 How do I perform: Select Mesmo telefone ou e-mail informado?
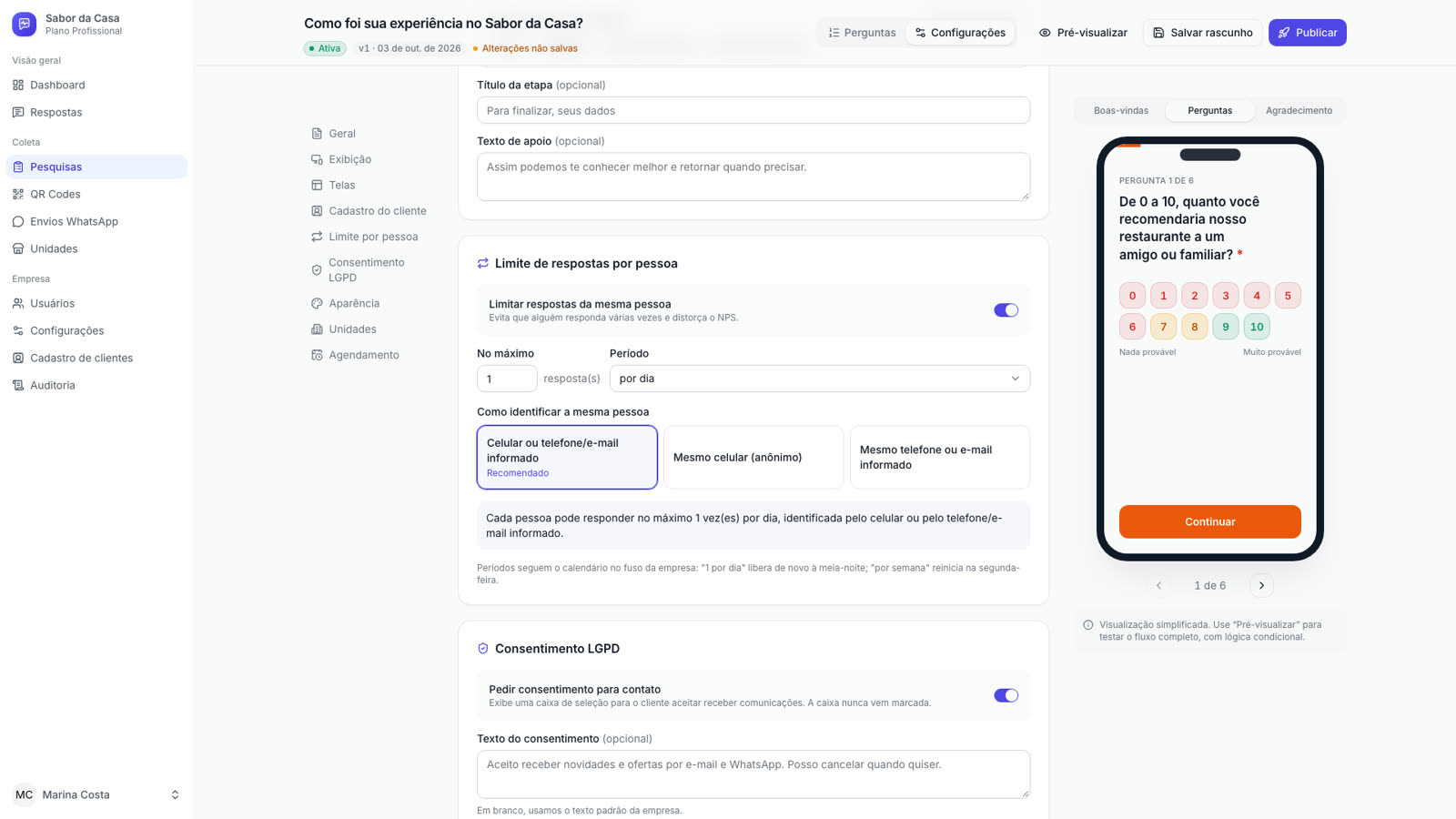click(x=940, y=457)
